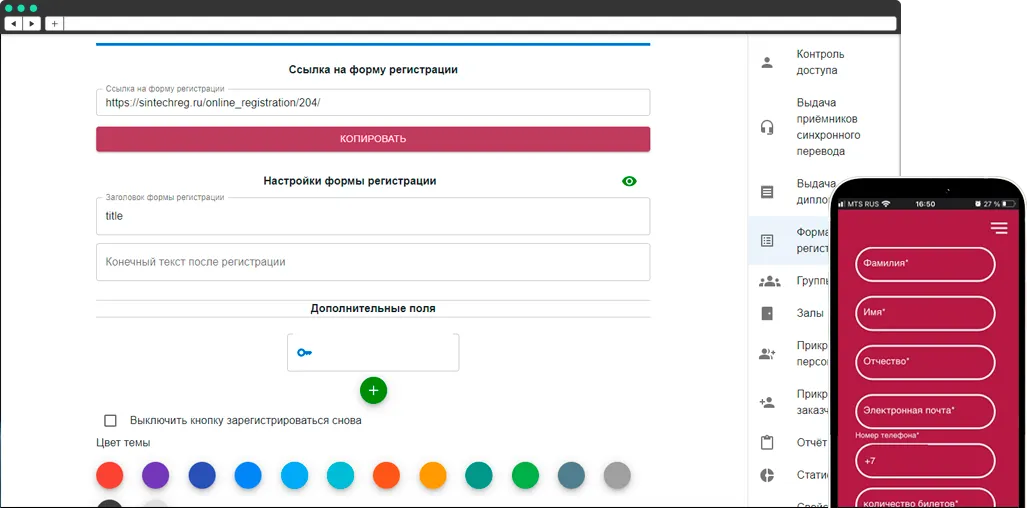Screen dimensions: 1027x508
Task: Click the Заголовок формы регистрации field
Action: pyautogui.click(x=373, y=216)
